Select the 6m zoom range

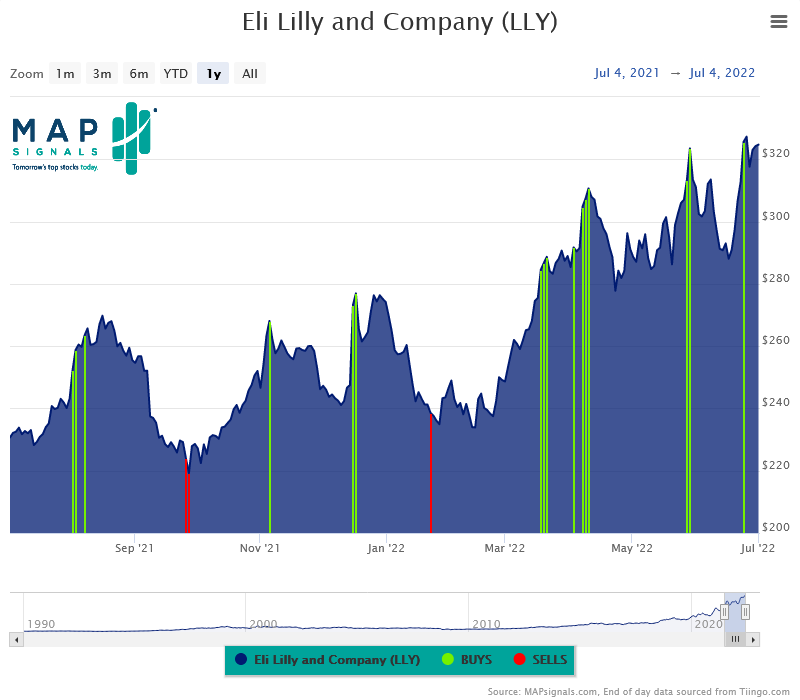138,73
